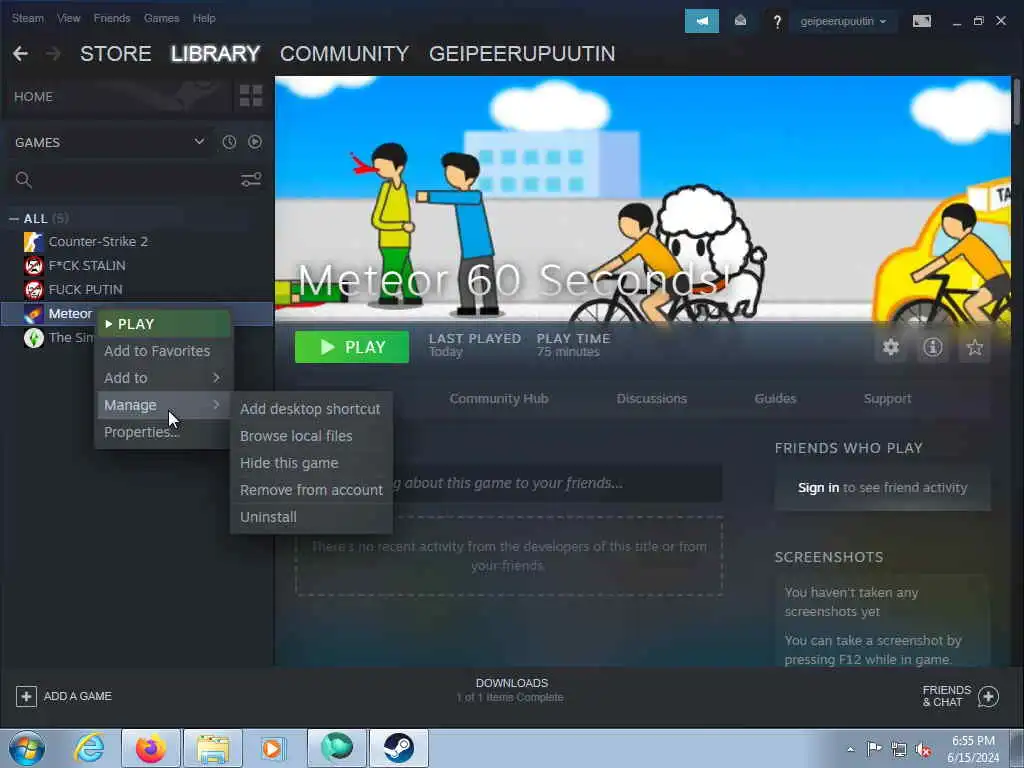Click the plus icon to add a game
Image resolution: width=1024 pixels, height=768 pixels.
click(x=26, y=696)
